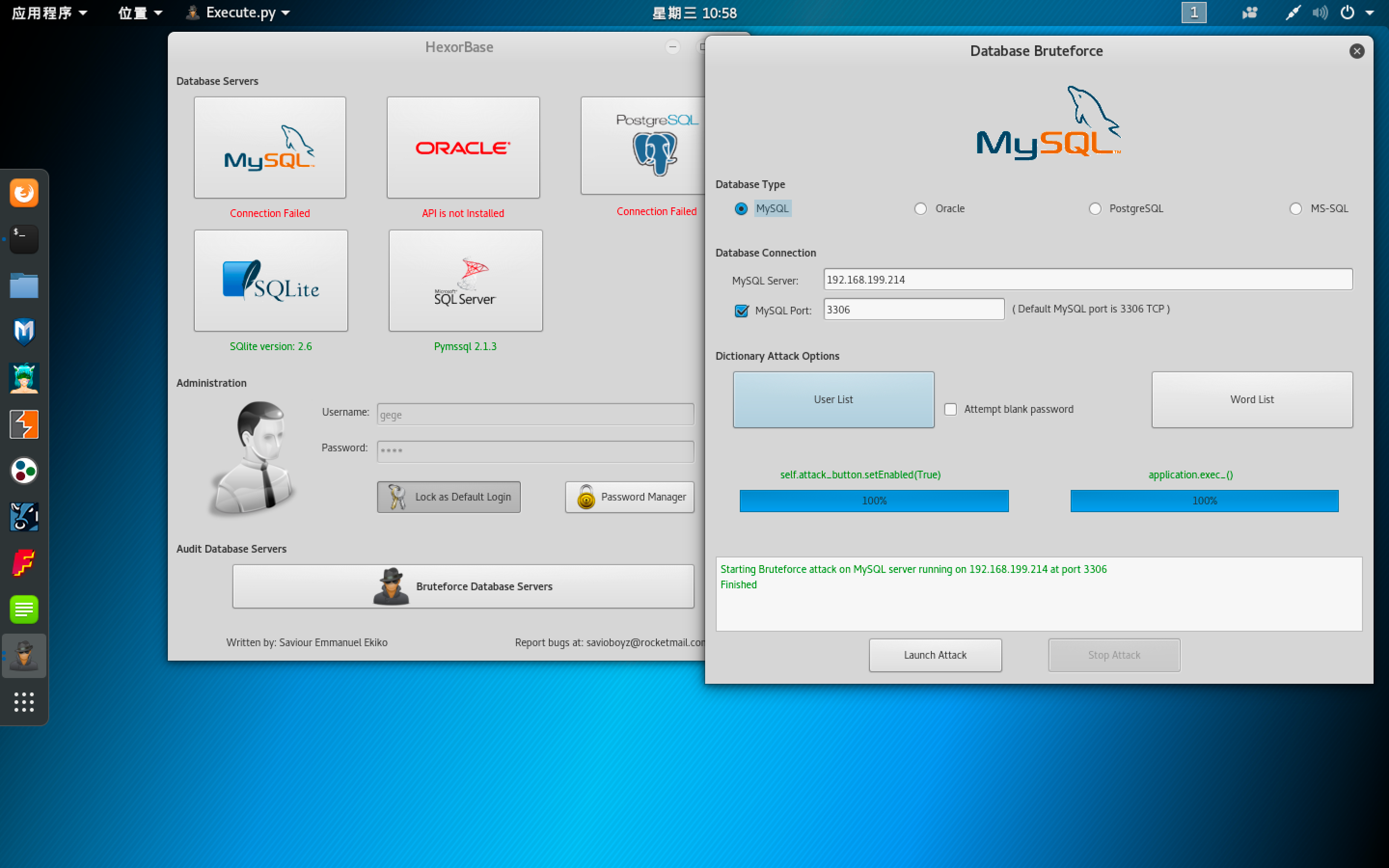Select the SQLite database server icon

pos(271,281)
